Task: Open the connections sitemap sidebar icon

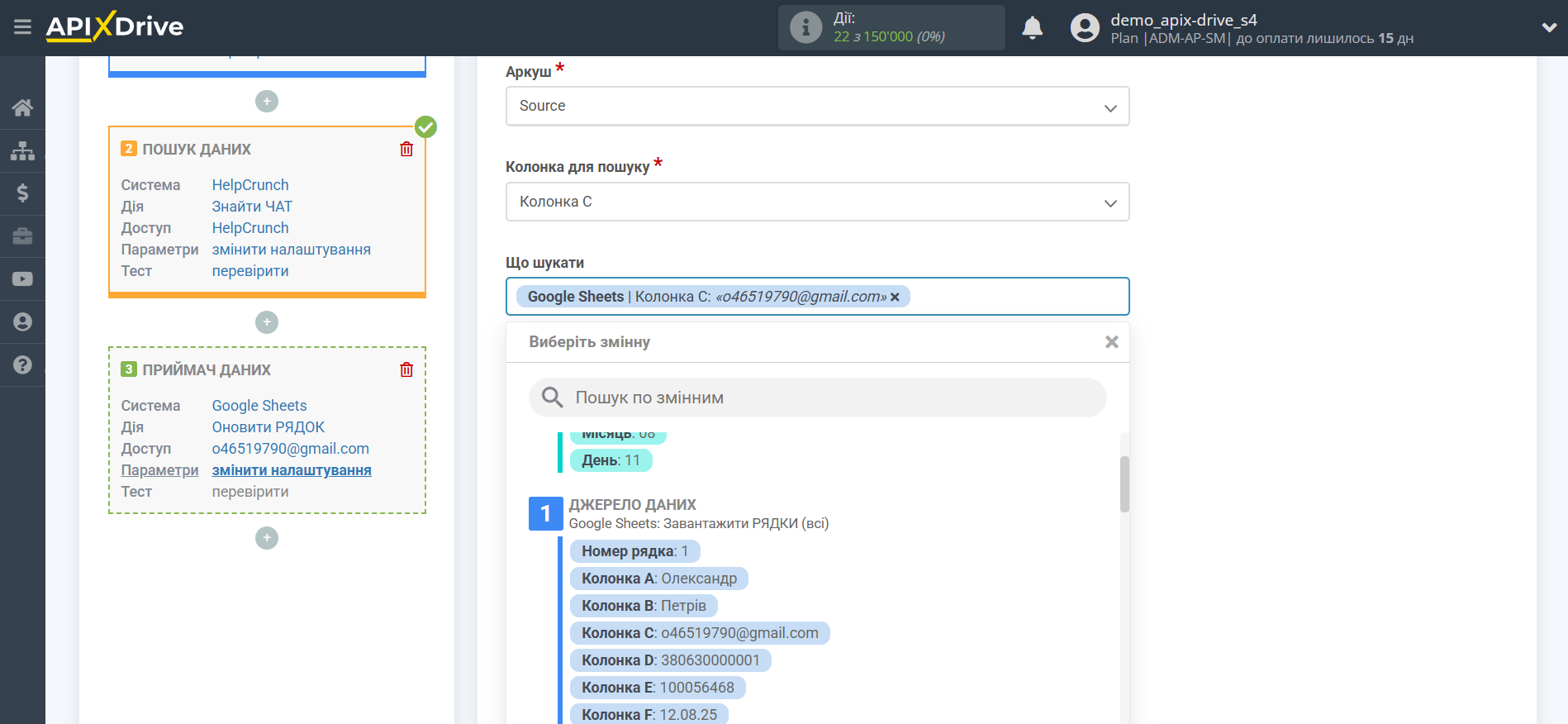Action: [x=22, y=150]
